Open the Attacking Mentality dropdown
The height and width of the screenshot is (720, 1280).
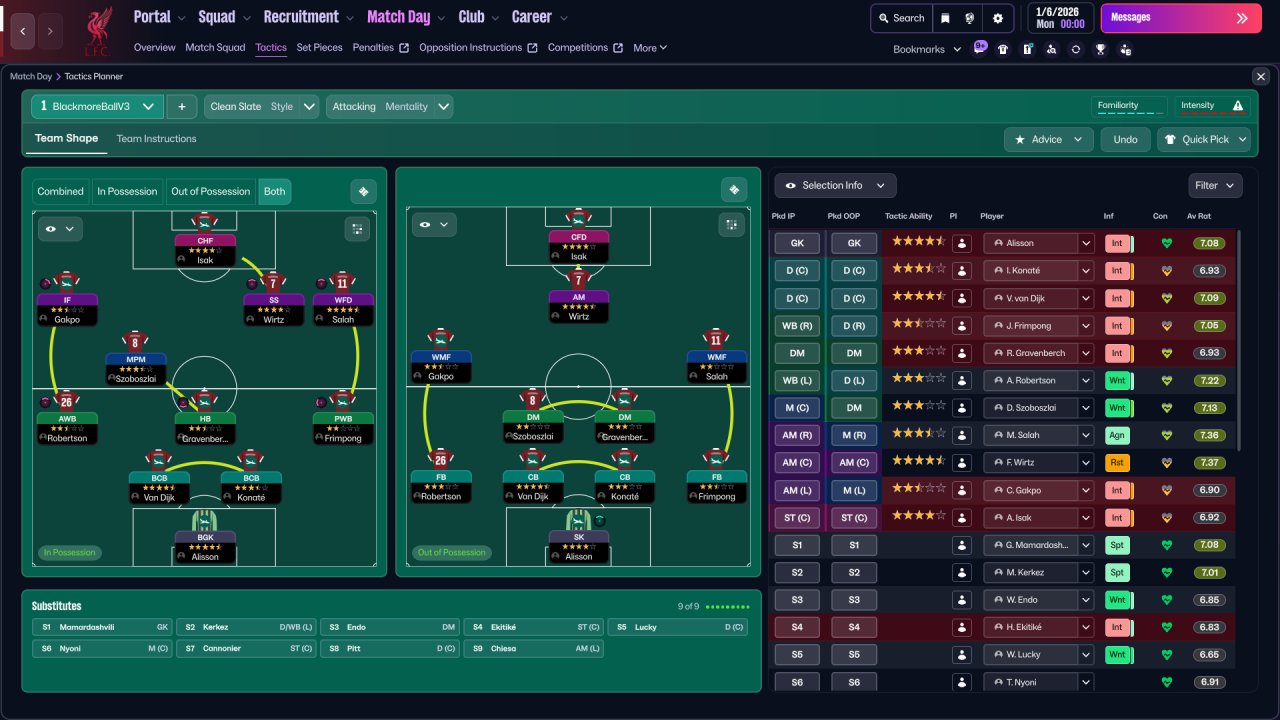click(x=389, y=106)
